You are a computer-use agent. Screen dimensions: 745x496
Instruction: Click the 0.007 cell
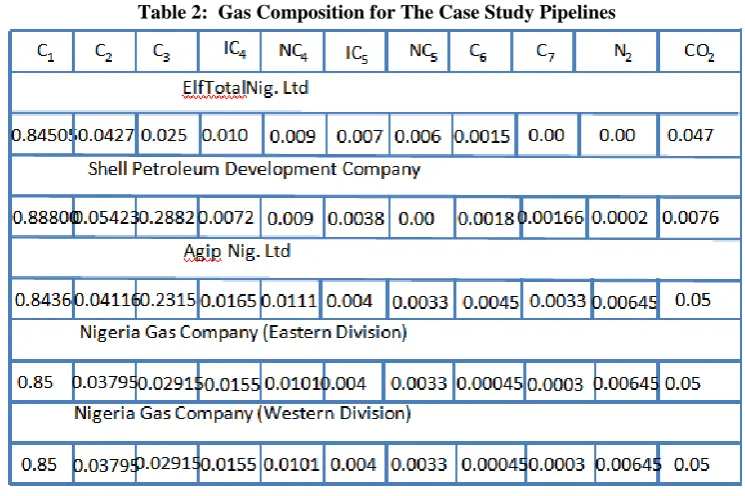click(359, 137)
